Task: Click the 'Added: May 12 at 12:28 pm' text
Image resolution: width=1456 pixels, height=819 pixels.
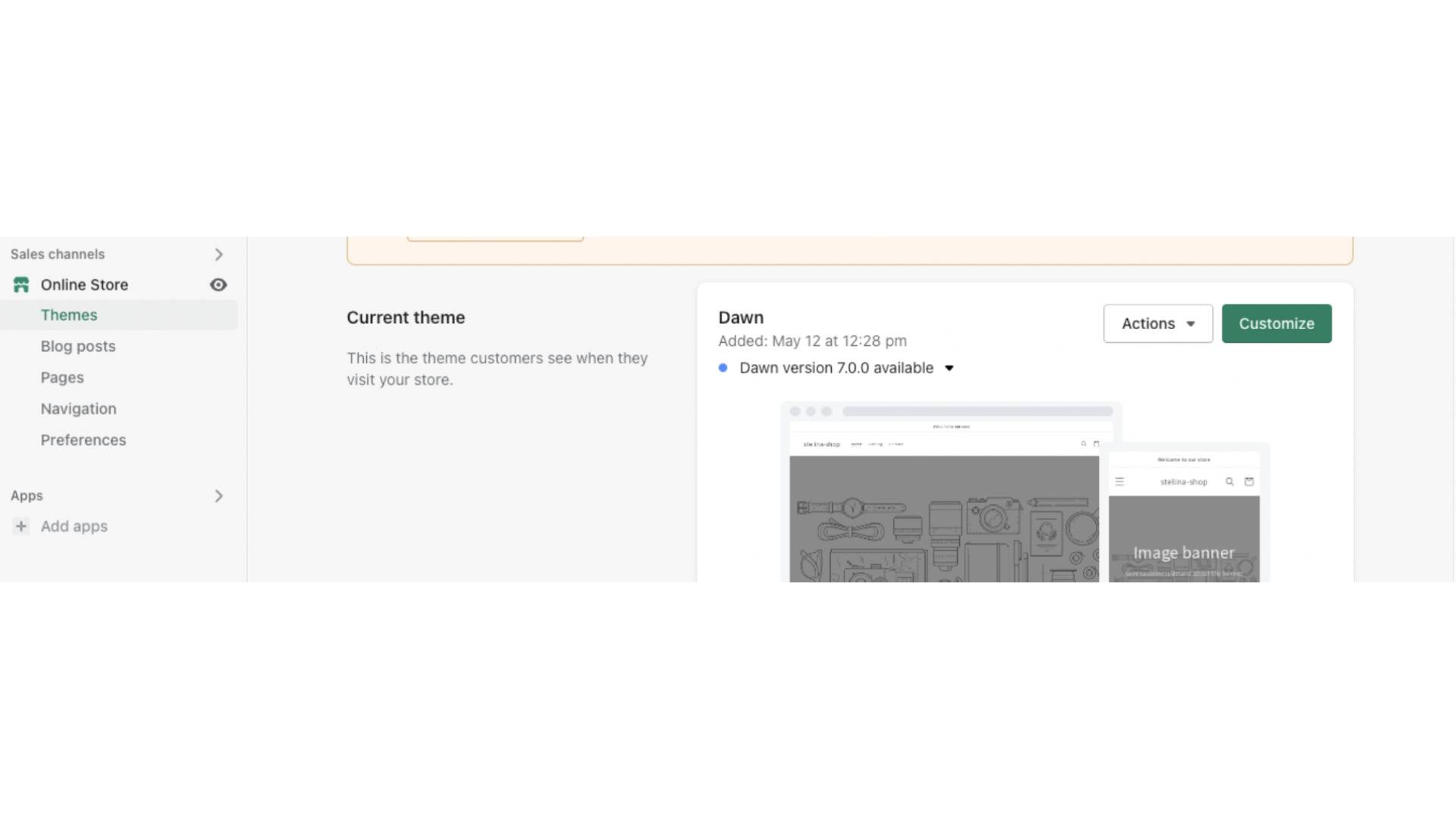Action: (812, 341)
